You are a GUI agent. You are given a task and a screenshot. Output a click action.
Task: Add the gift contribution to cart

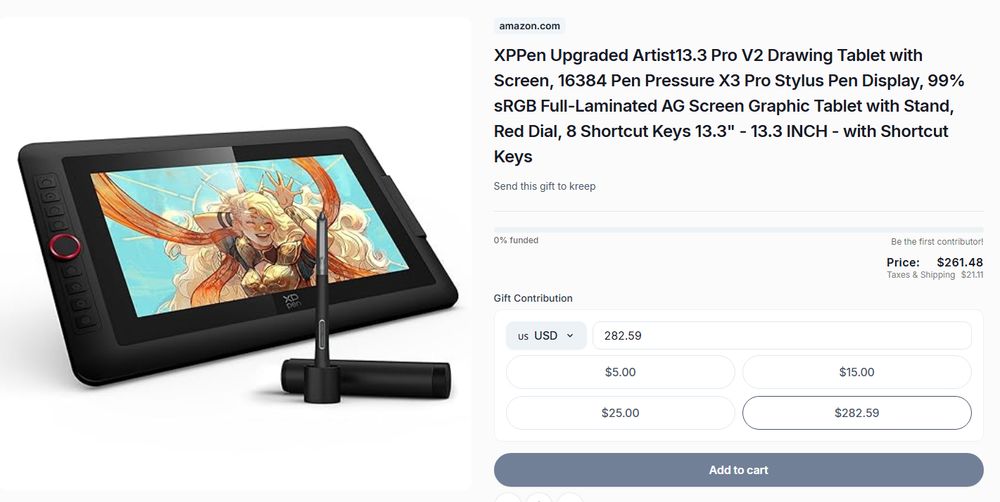[739, 470]
